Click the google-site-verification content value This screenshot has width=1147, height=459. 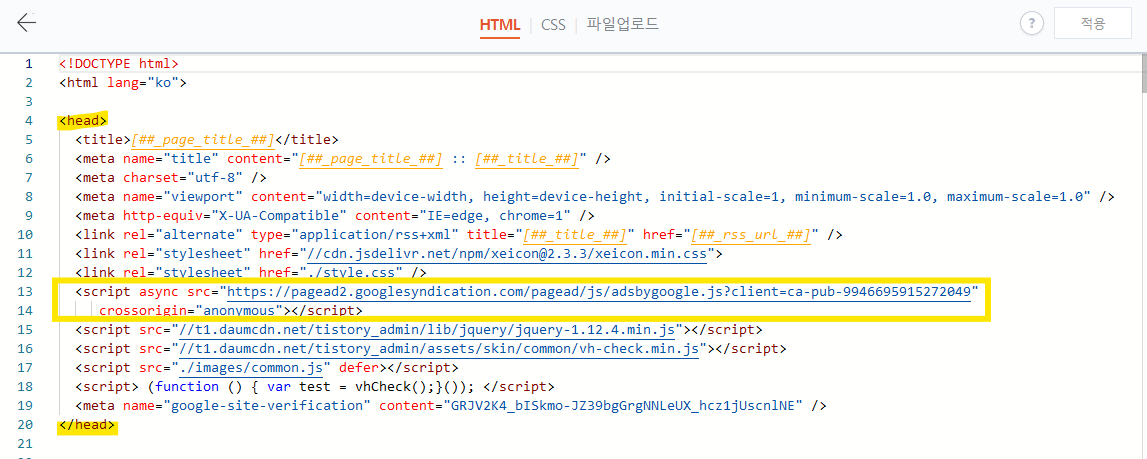click(623, 406)
